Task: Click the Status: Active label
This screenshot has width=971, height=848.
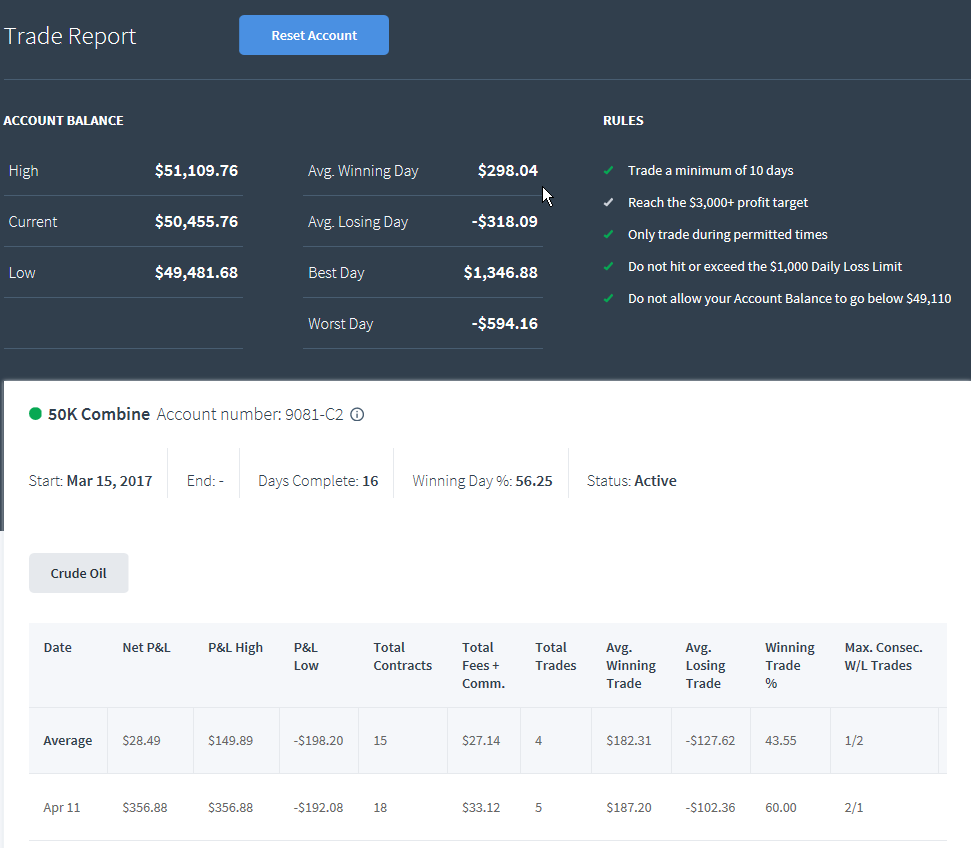Action: pos(632,481)
